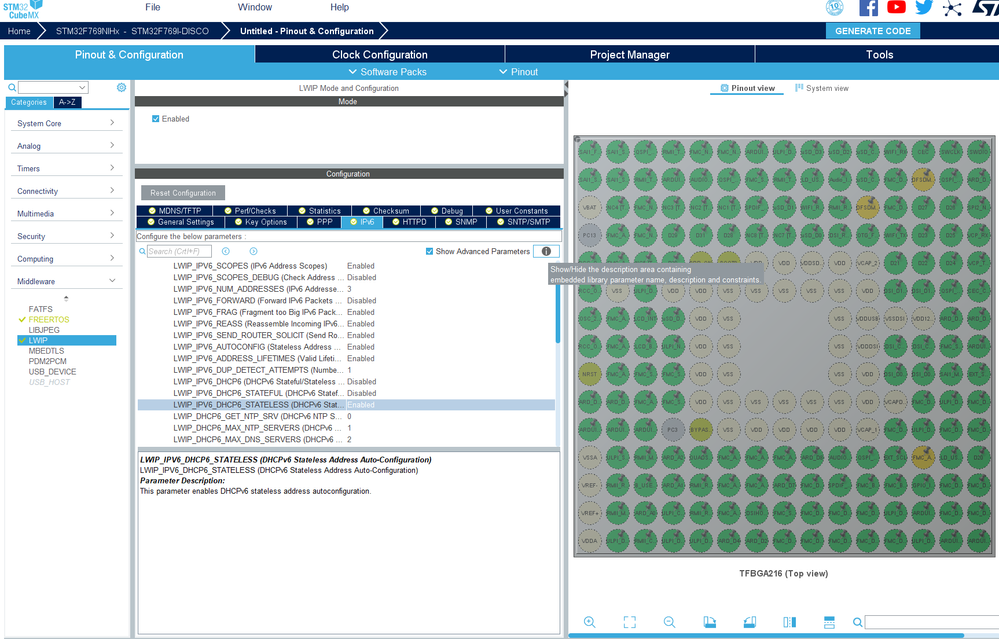Open the category search combo box
This screenshot has width=999, height=639.
pyautogui.click(x=53, y=87)
